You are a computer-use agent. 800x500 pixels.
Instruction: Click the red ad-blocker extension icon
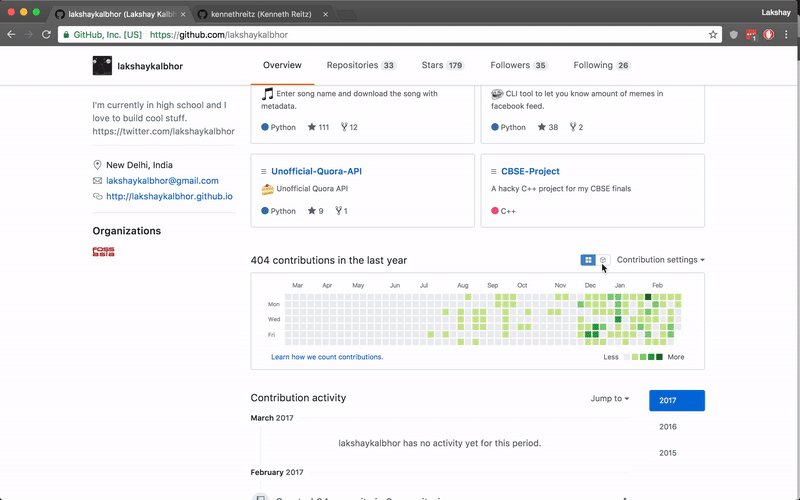tap(769, 35)
